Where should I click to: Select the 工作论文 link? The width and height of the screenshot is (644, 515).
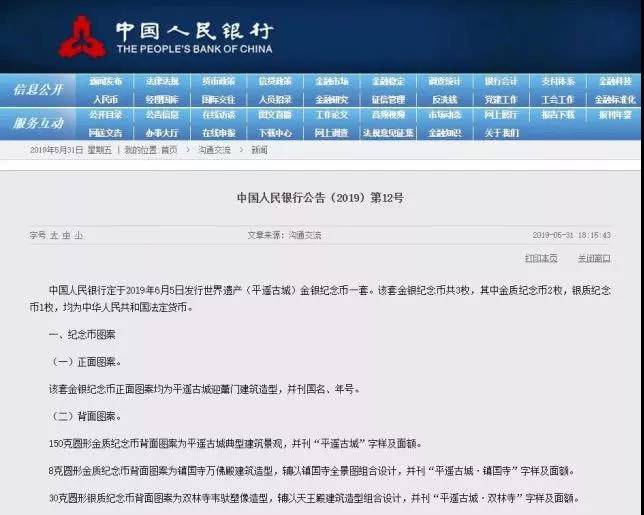(x=331, y=115)
